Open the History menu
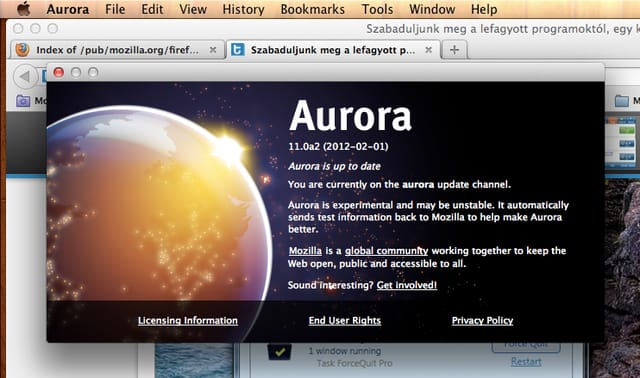The width and height of the screenshot is (640, 378). [x=243, y=9]
